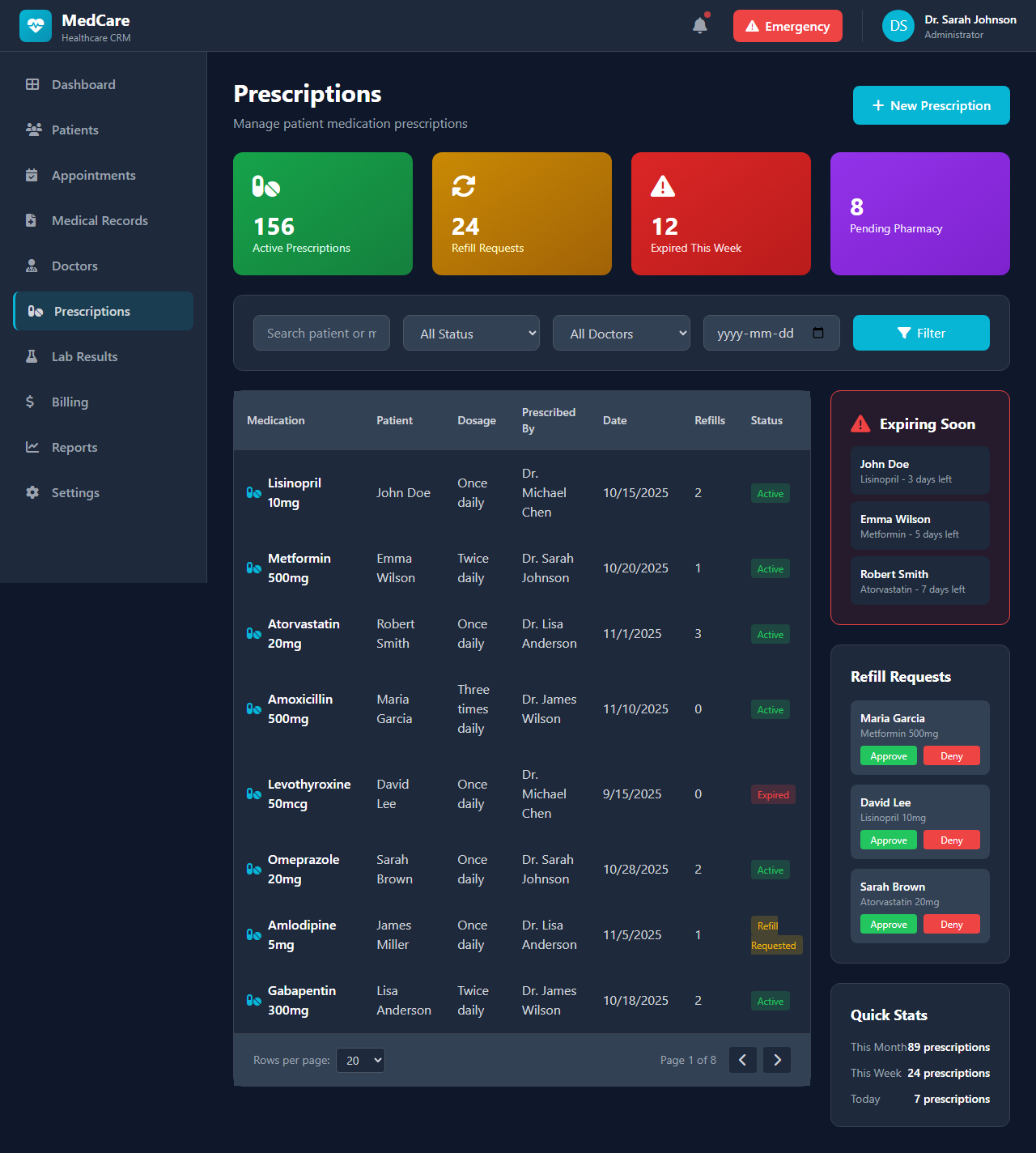Open Lab Results in the sidebar
The image size is (1036, 1153).
pos(84,356)
